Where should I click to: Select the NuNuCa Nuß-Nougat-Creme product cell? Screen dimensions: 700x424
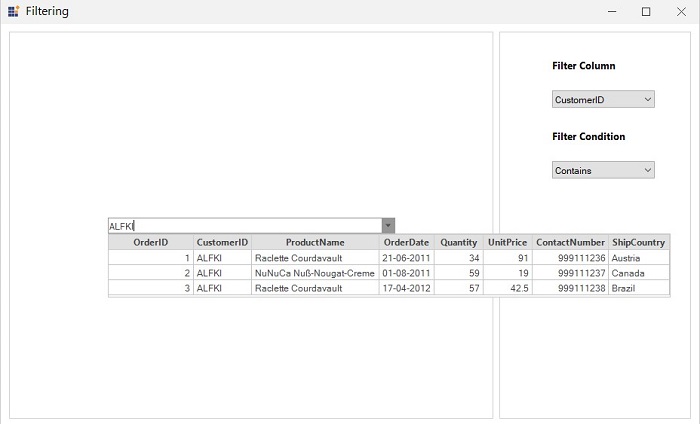pos(315,273)
